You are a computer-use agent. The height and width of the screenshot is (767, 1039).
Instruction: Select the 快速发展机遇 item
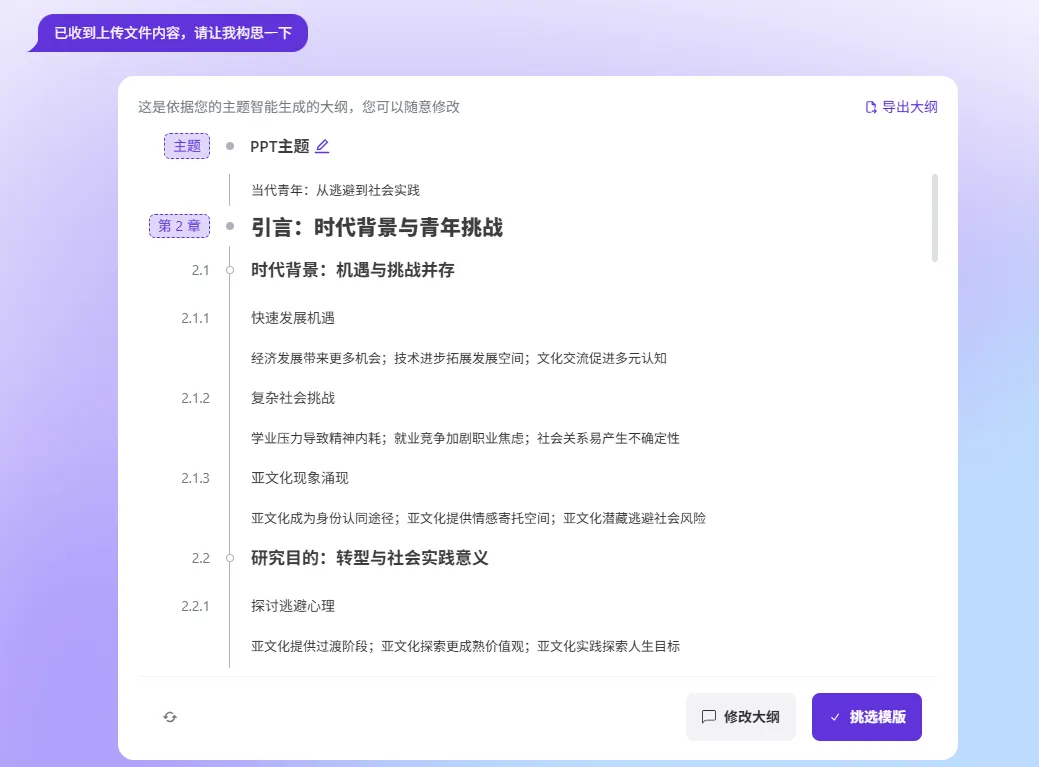(293, 319)
